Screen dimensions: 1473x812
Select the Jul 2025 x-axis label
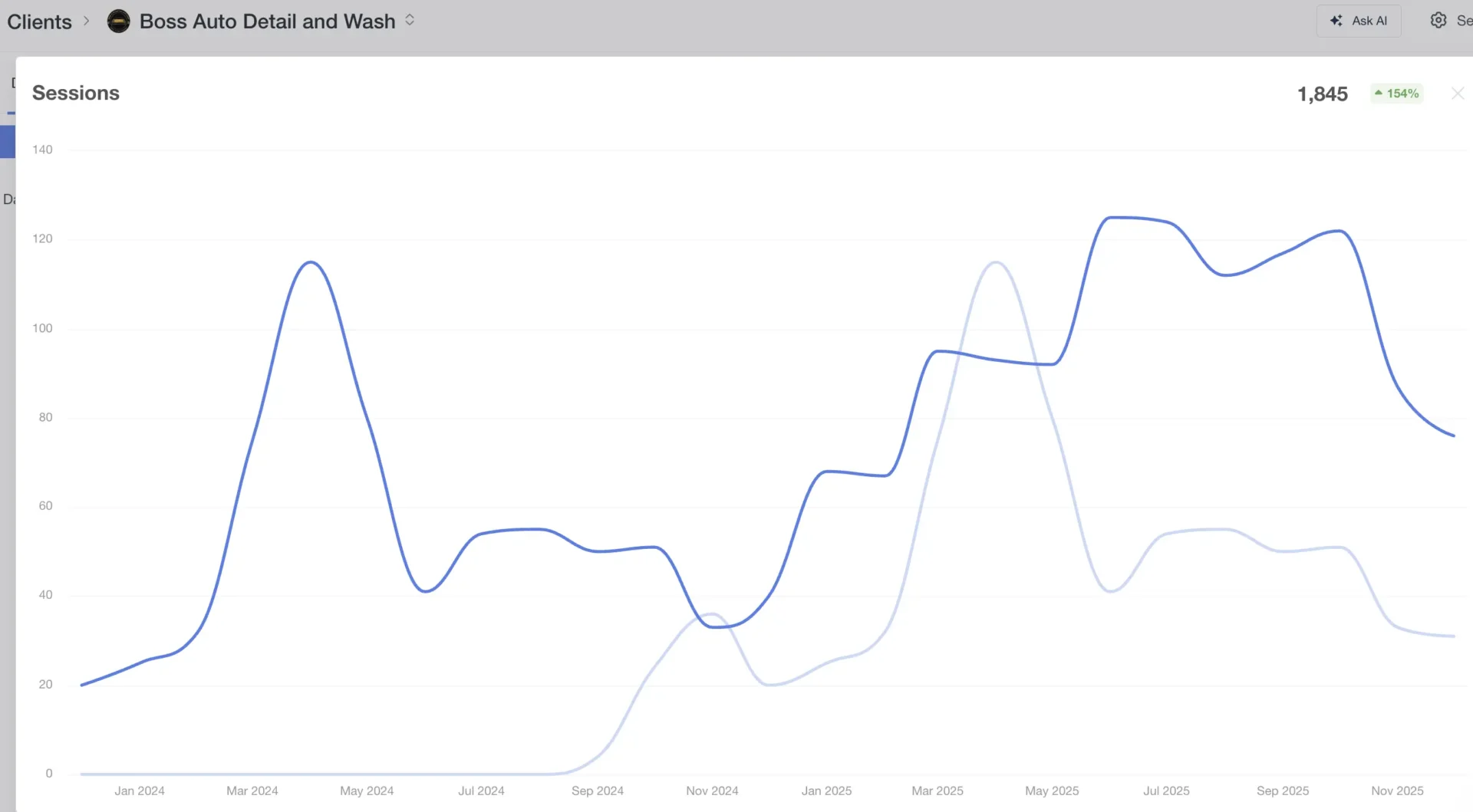[x=1166, y=791]
